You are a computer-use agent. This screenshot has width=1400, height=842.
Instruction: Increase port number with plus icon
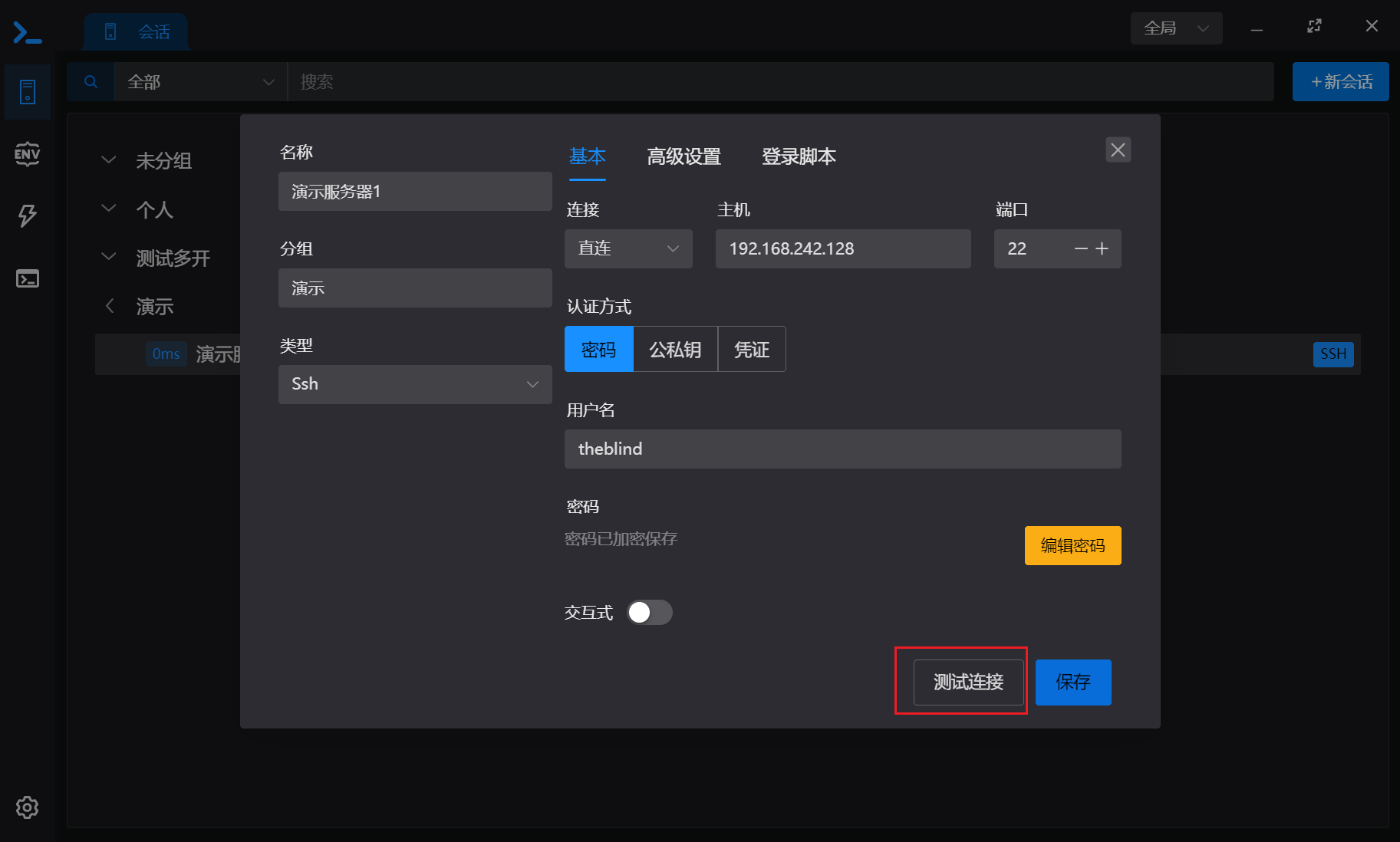pos(1102,248)
